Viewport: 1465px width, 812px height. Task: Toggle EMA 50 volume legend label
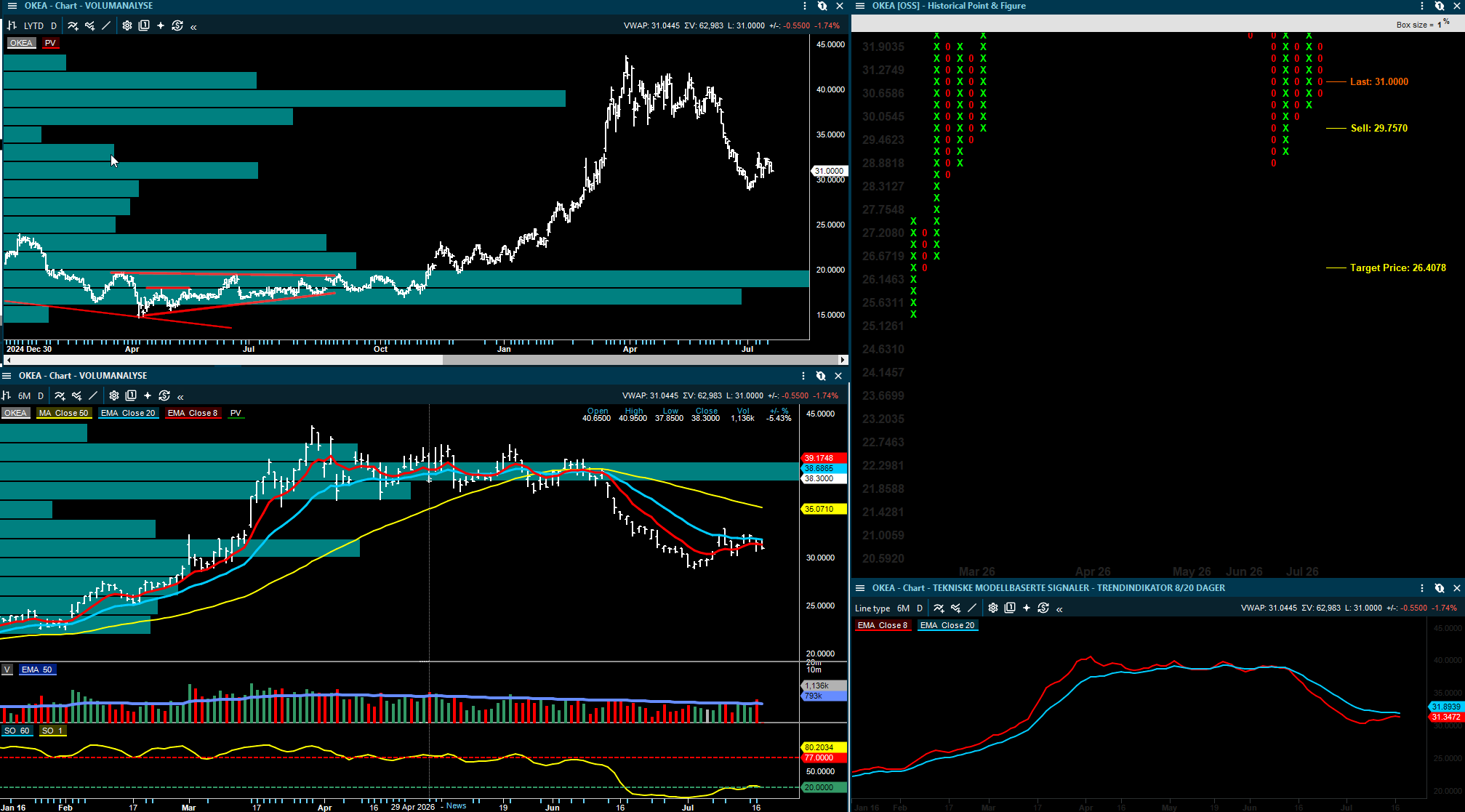(x=36, y=670)
